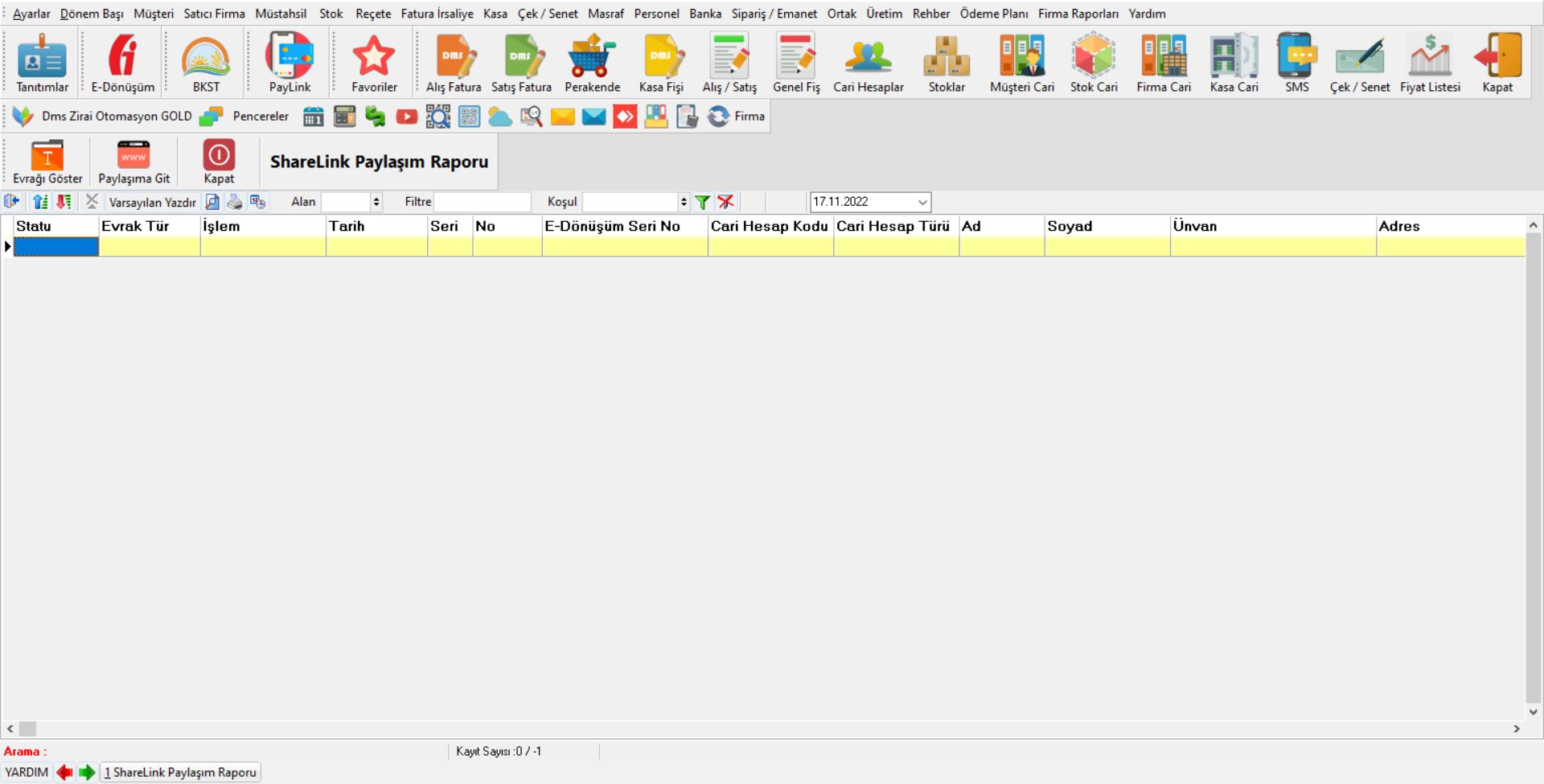The height and width of the screenshot is (784, 1544).
Task: Expand the Koşul condition dropdown
Action: click(x=684, y=203)
